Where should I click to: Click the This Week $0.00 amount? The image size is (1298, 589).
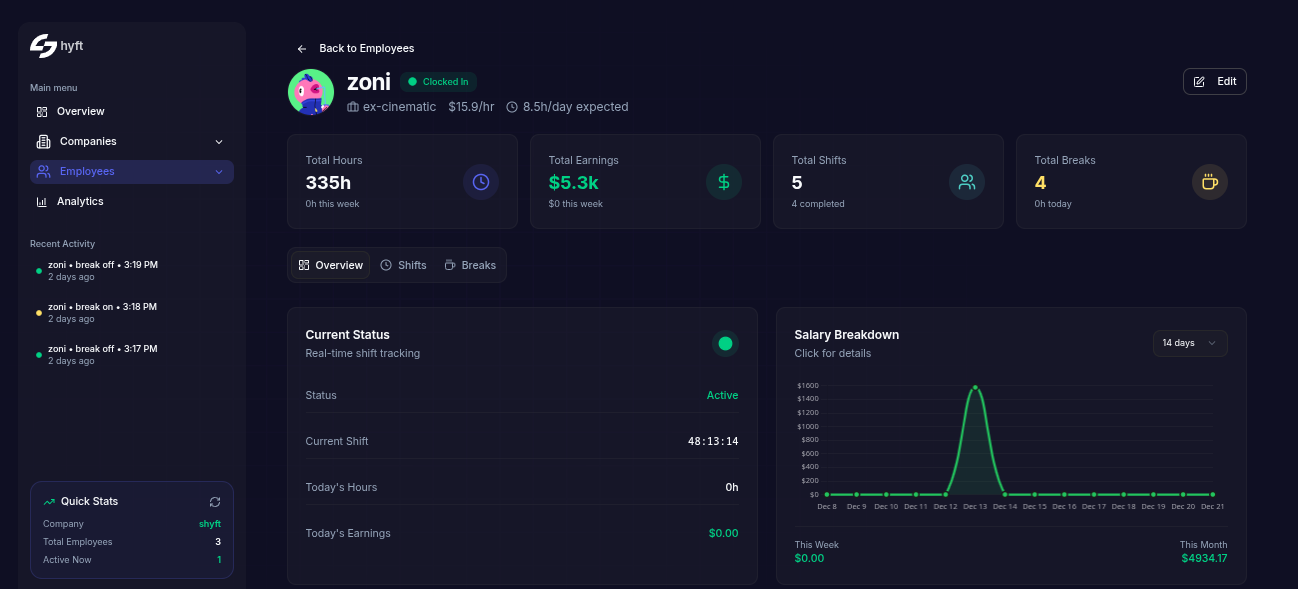click(x=810, y=558)
